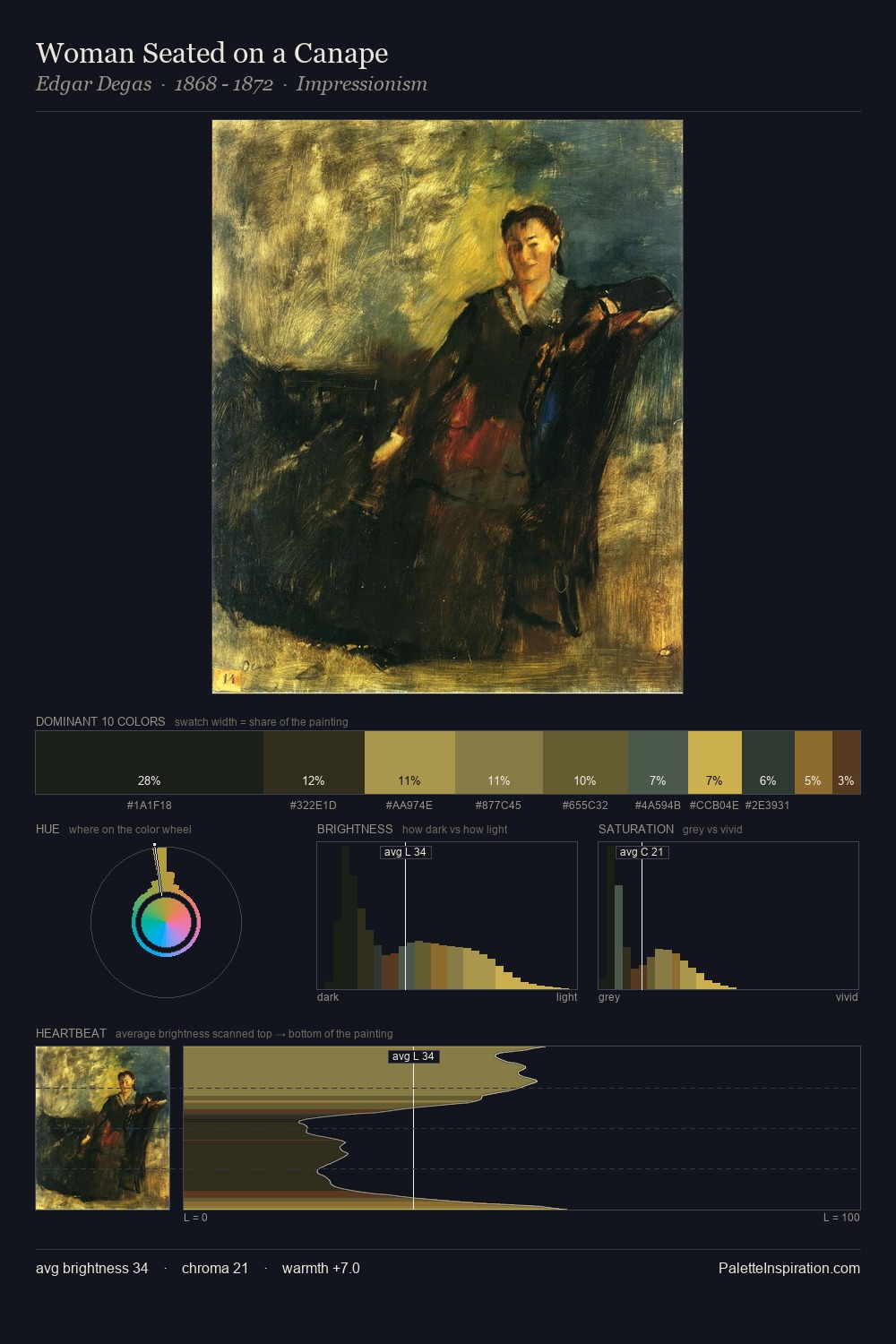Select the #322E1D swatch showing 12%
This screenshot has height=1344, width=896.
[314, 762]
